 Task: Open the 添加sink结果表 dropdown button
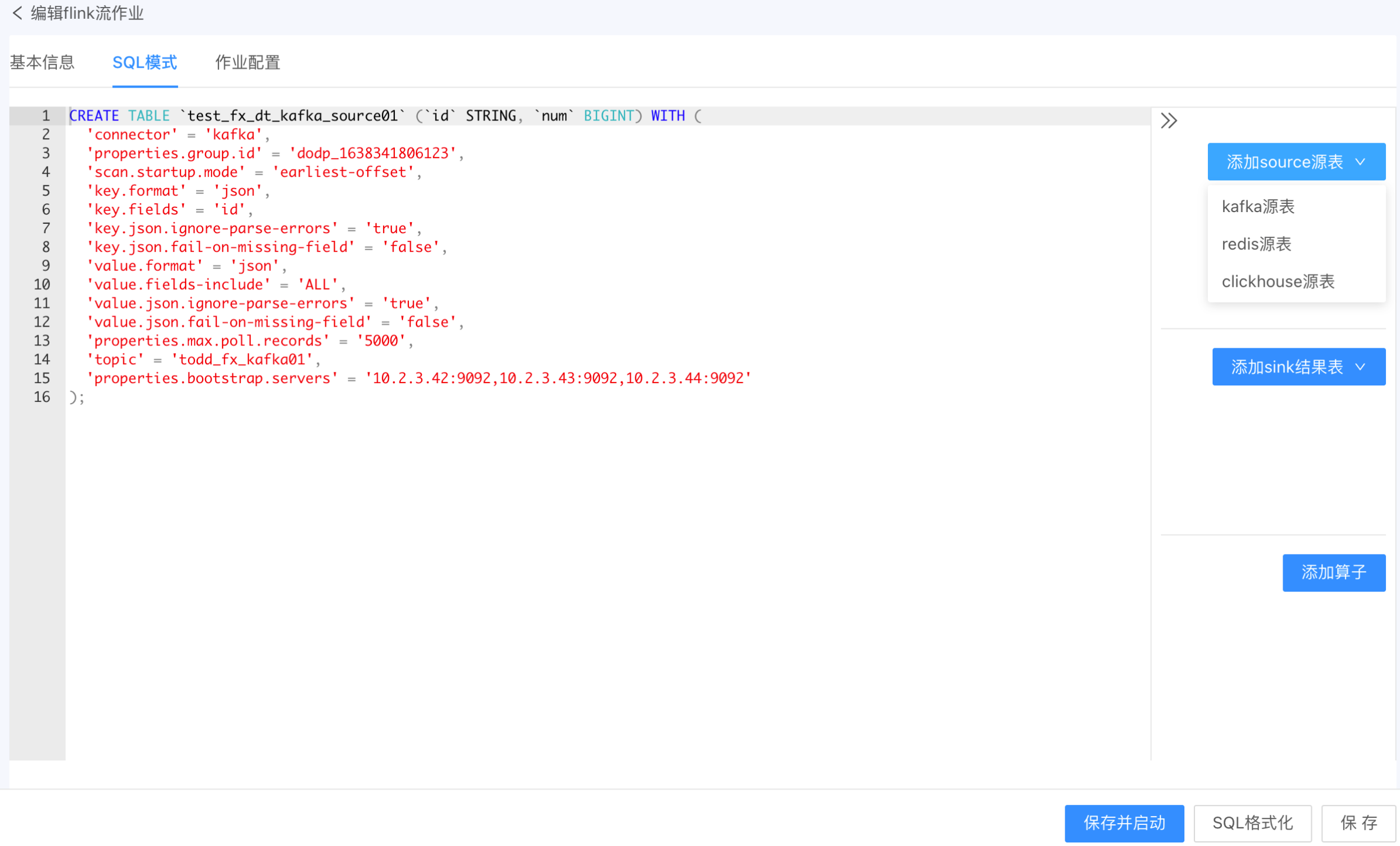[1287, 367]
